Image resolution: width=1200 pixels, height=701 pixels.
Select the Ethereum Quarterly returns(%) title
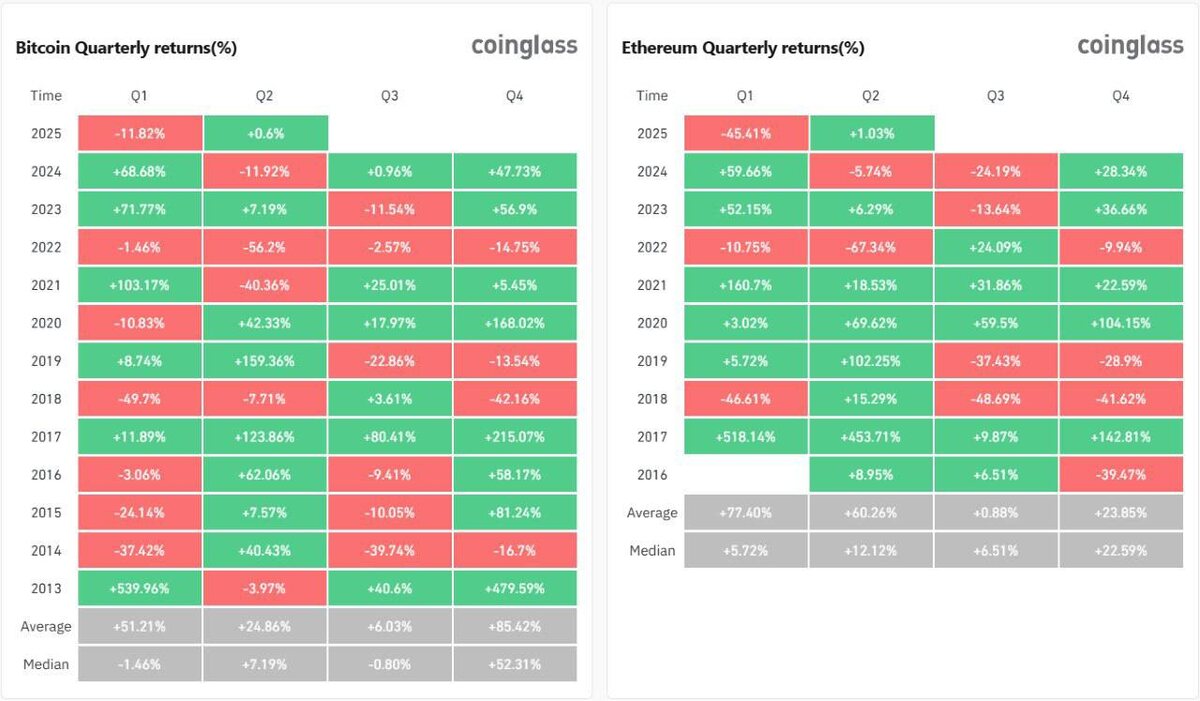(x=743, y=48)
